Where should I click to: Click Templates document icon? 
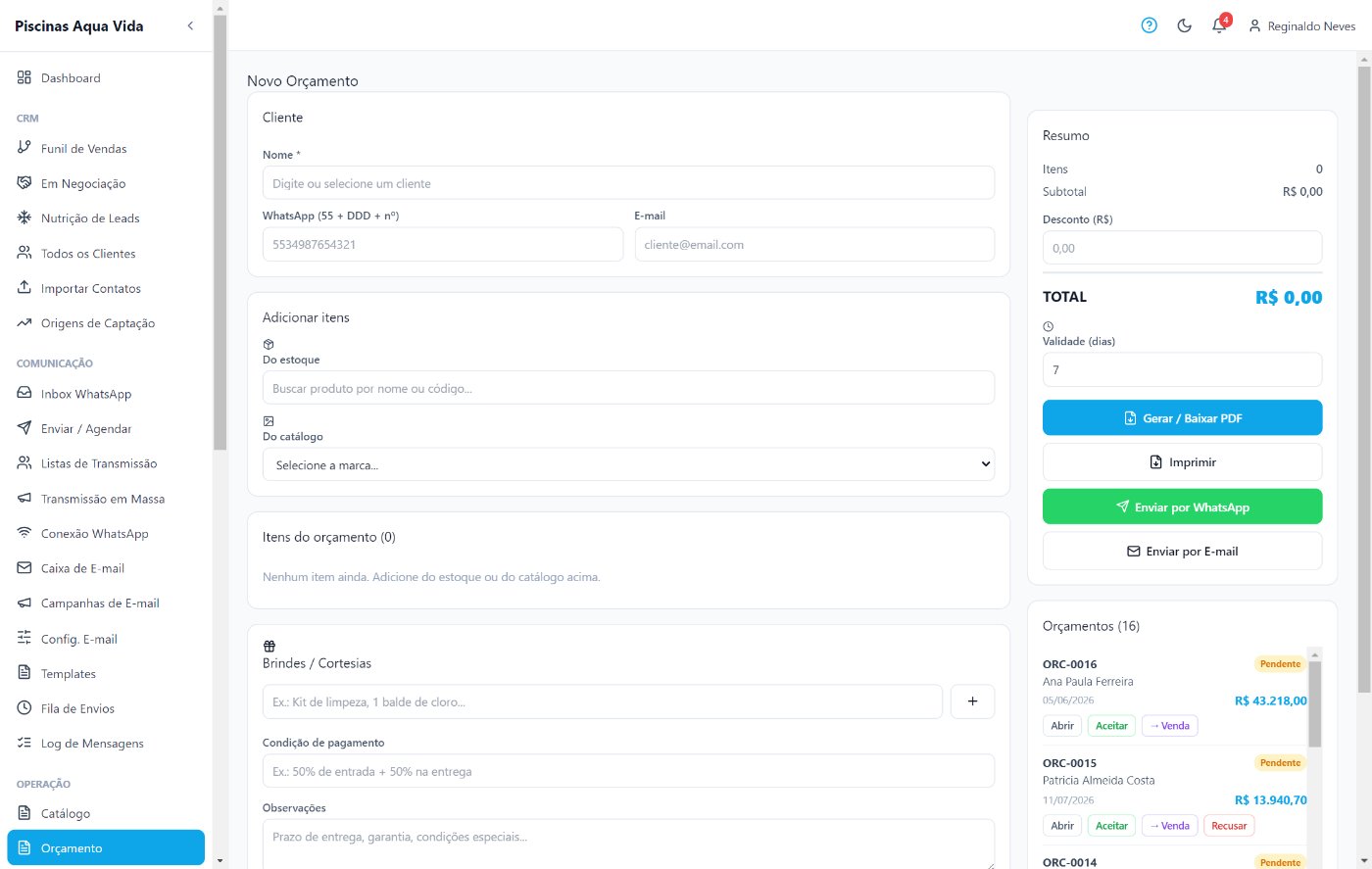[24, 673]
